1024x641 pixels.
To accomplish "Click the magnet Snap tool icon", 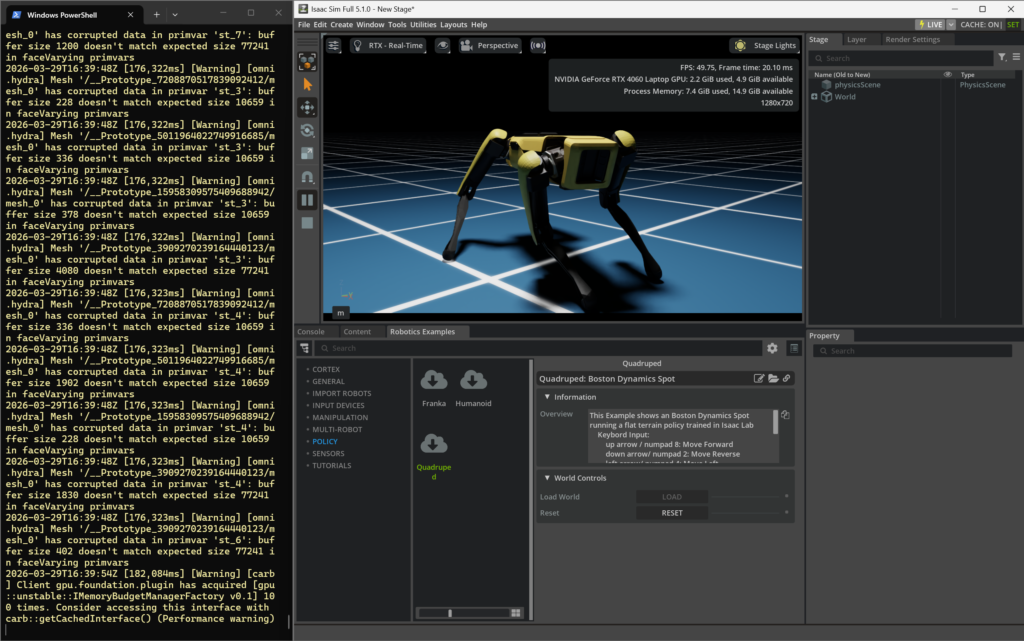I will 307,177.
